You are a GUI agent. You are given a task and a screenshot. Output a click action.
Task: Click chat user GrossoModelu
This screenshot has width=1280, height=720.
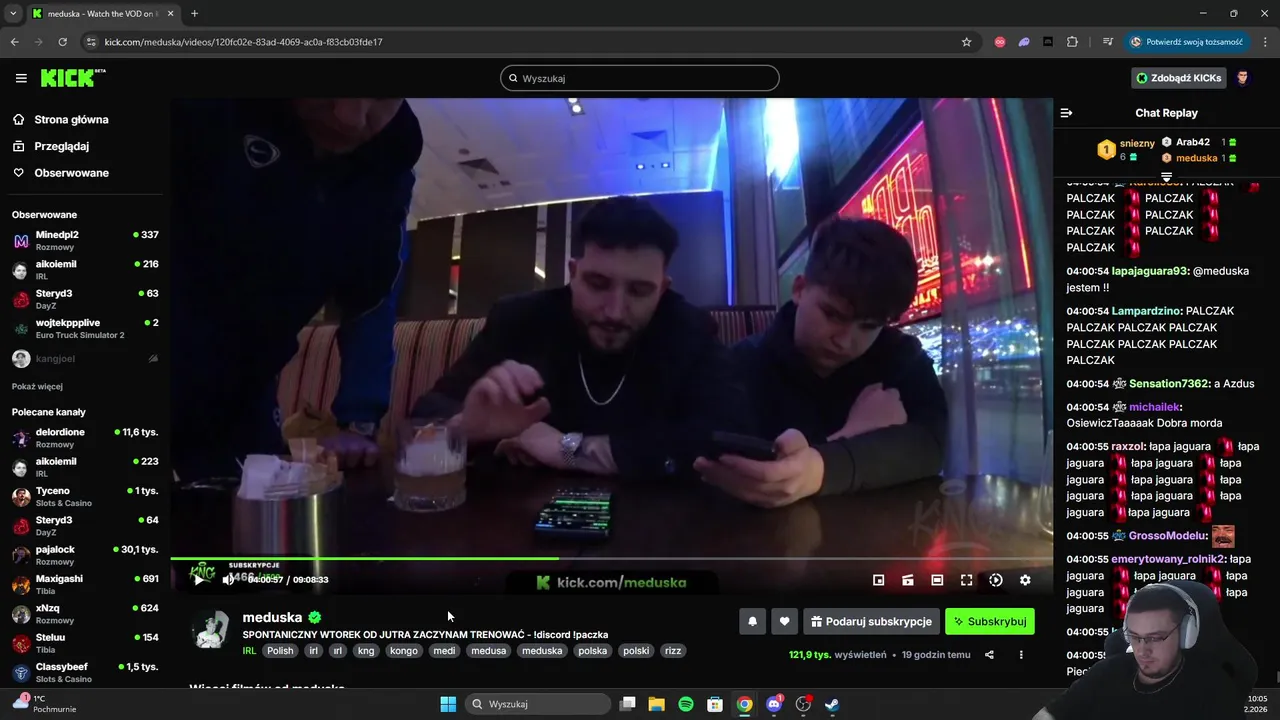click(1167, 536)
